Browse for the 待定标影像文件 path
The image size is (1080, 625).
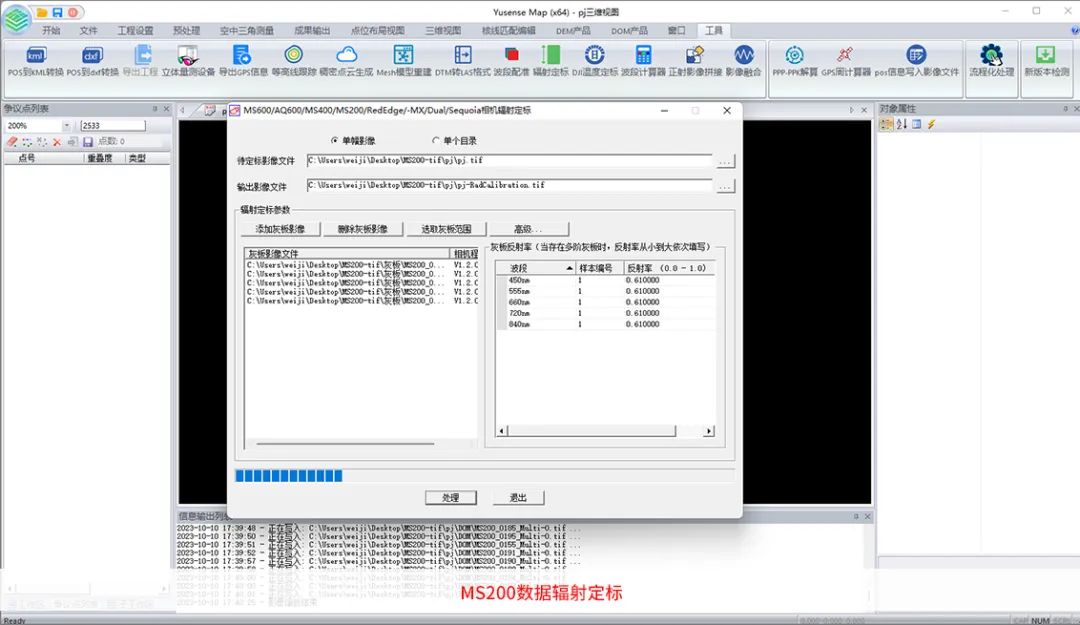pos(725,161)
